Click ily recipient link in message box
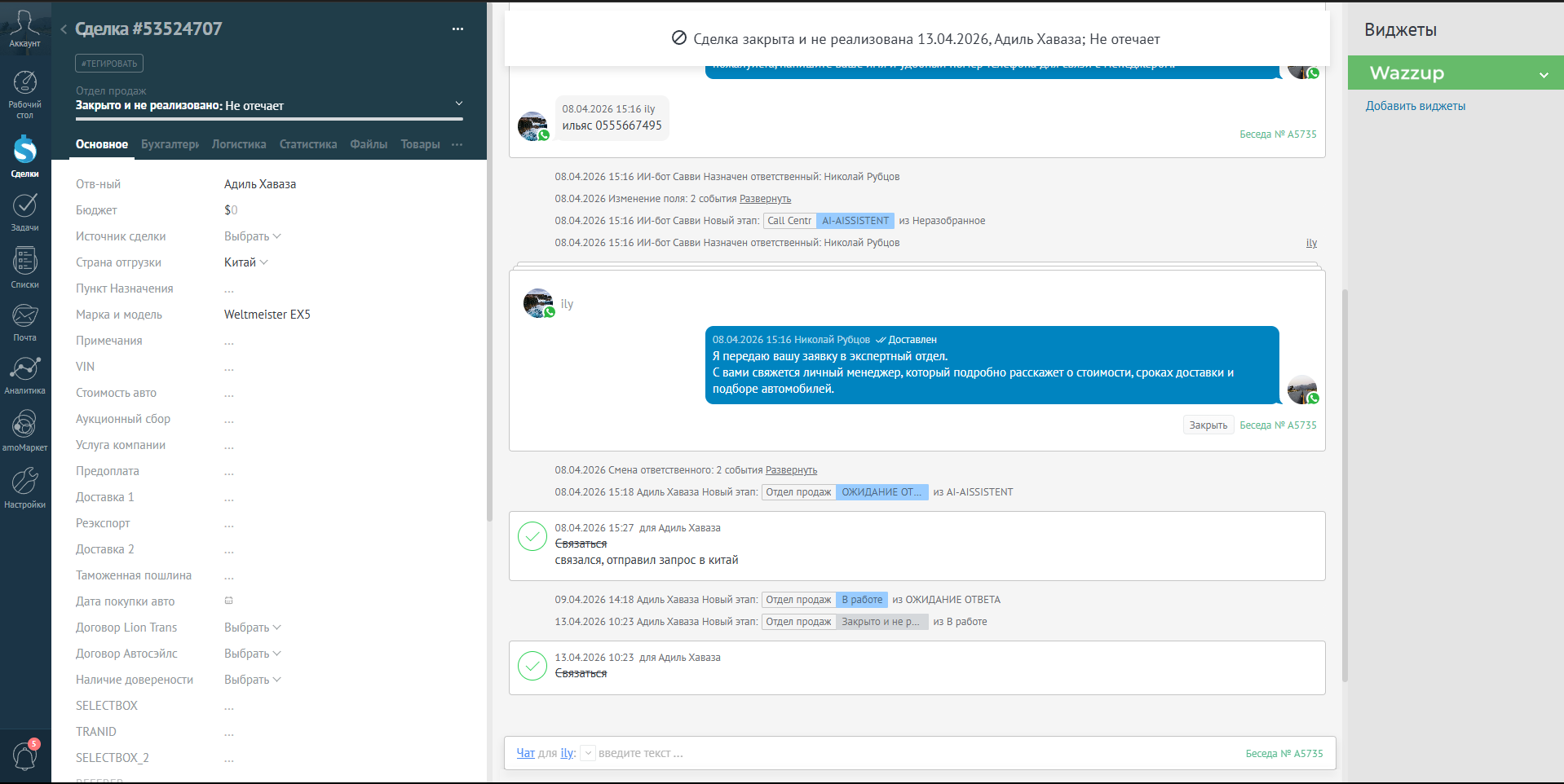This screenshot has width=1564, height=784. click(567, 753)
